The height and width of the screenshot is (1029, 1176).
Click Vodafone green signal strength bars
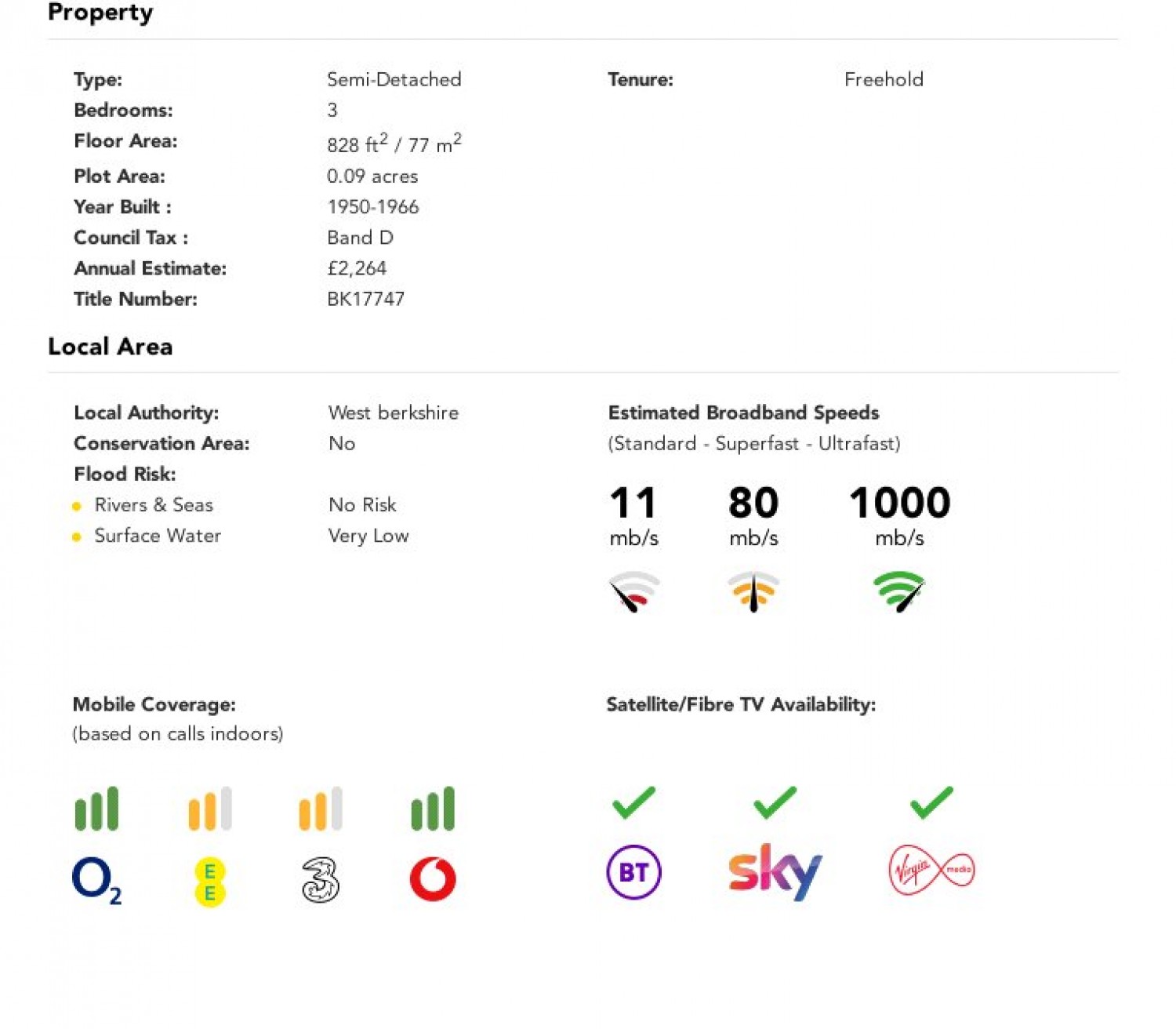(433, 809)
